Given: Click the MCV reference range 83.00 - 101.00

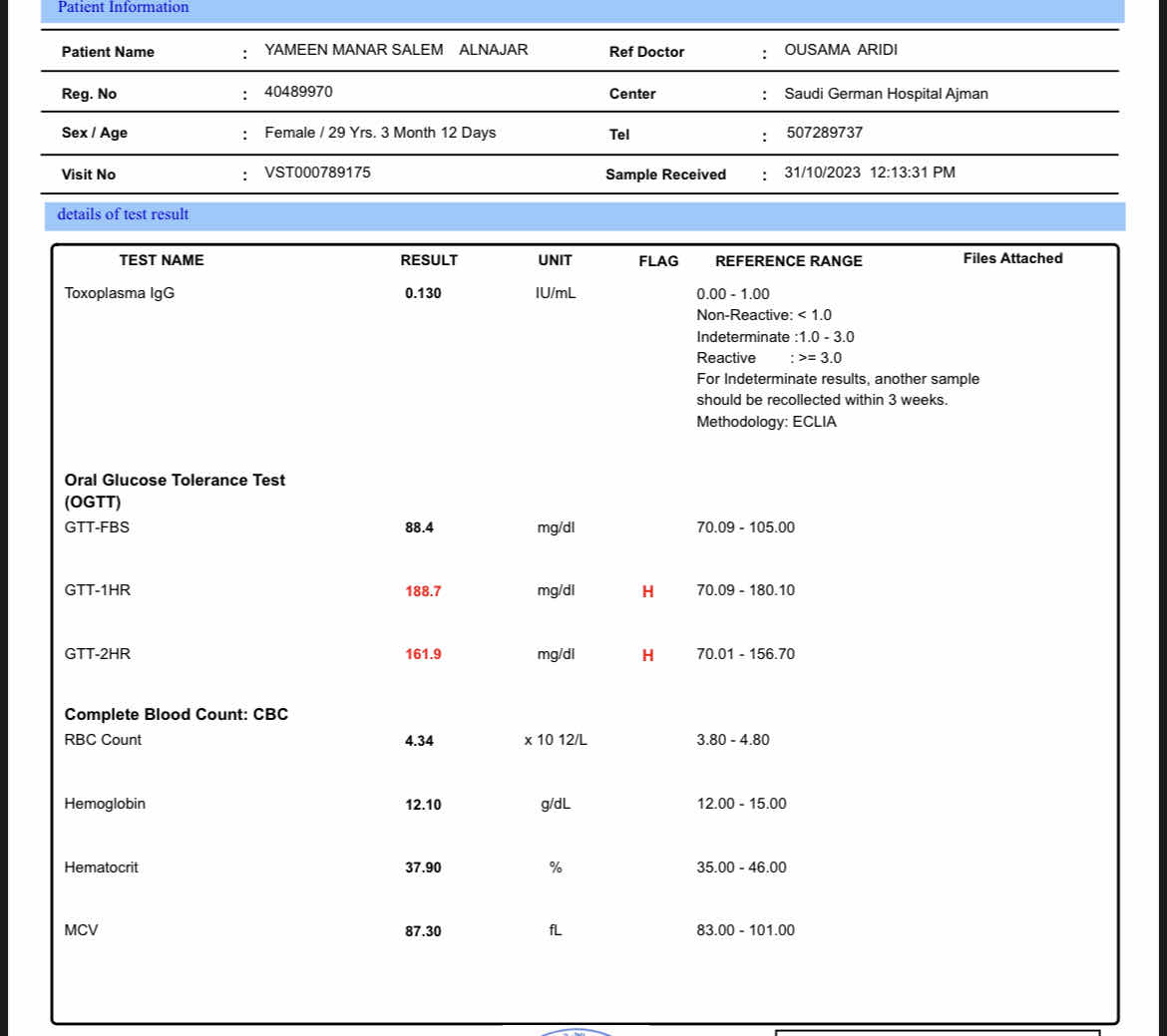Looking at the screenshot, I should click(x=745, y=930).
